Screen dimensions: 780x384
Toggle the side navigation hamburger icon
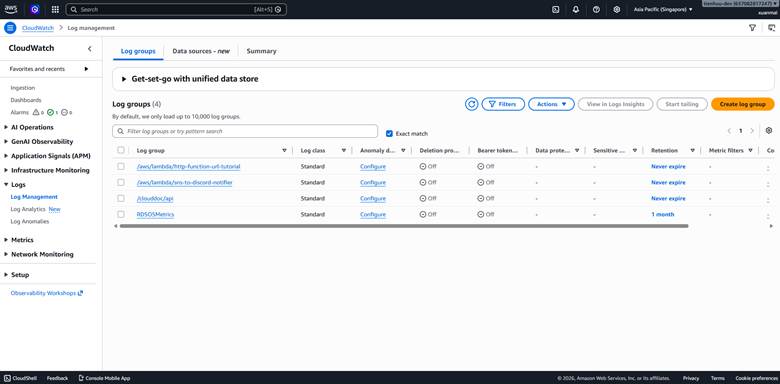click(10, 28)
